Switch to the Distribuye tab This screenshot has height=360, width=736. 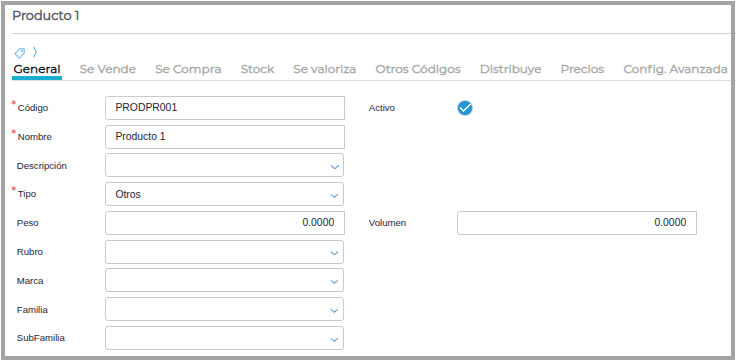[510, 69]
